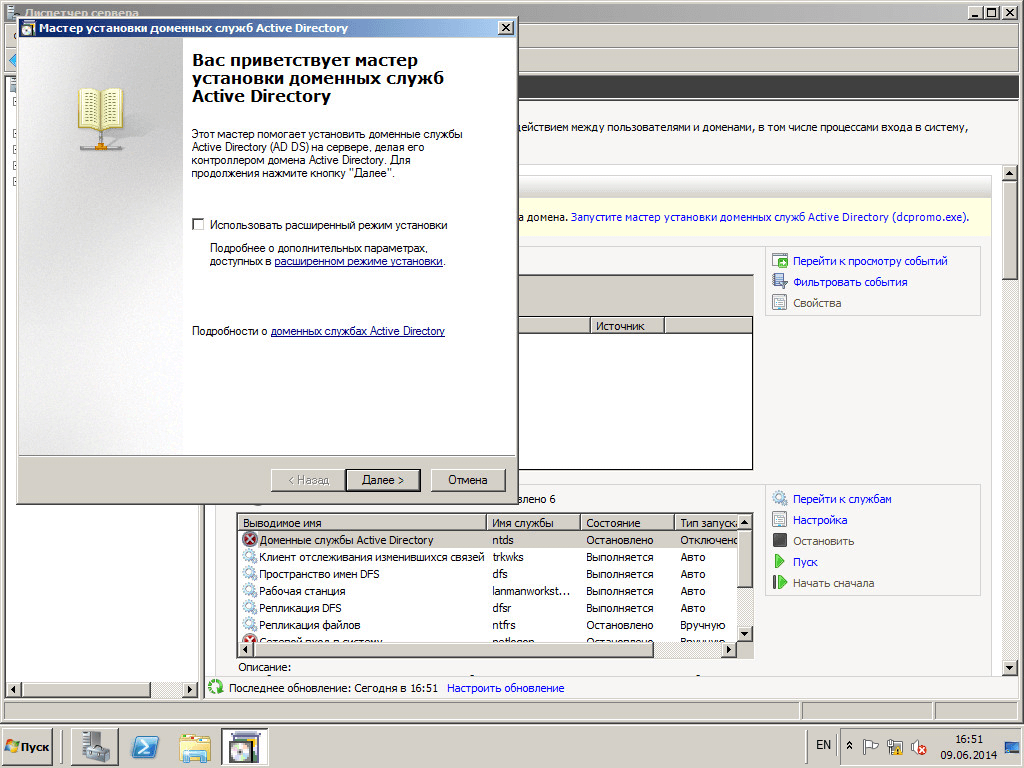Click the Server Manager taskbar icon

pos(95,746)
